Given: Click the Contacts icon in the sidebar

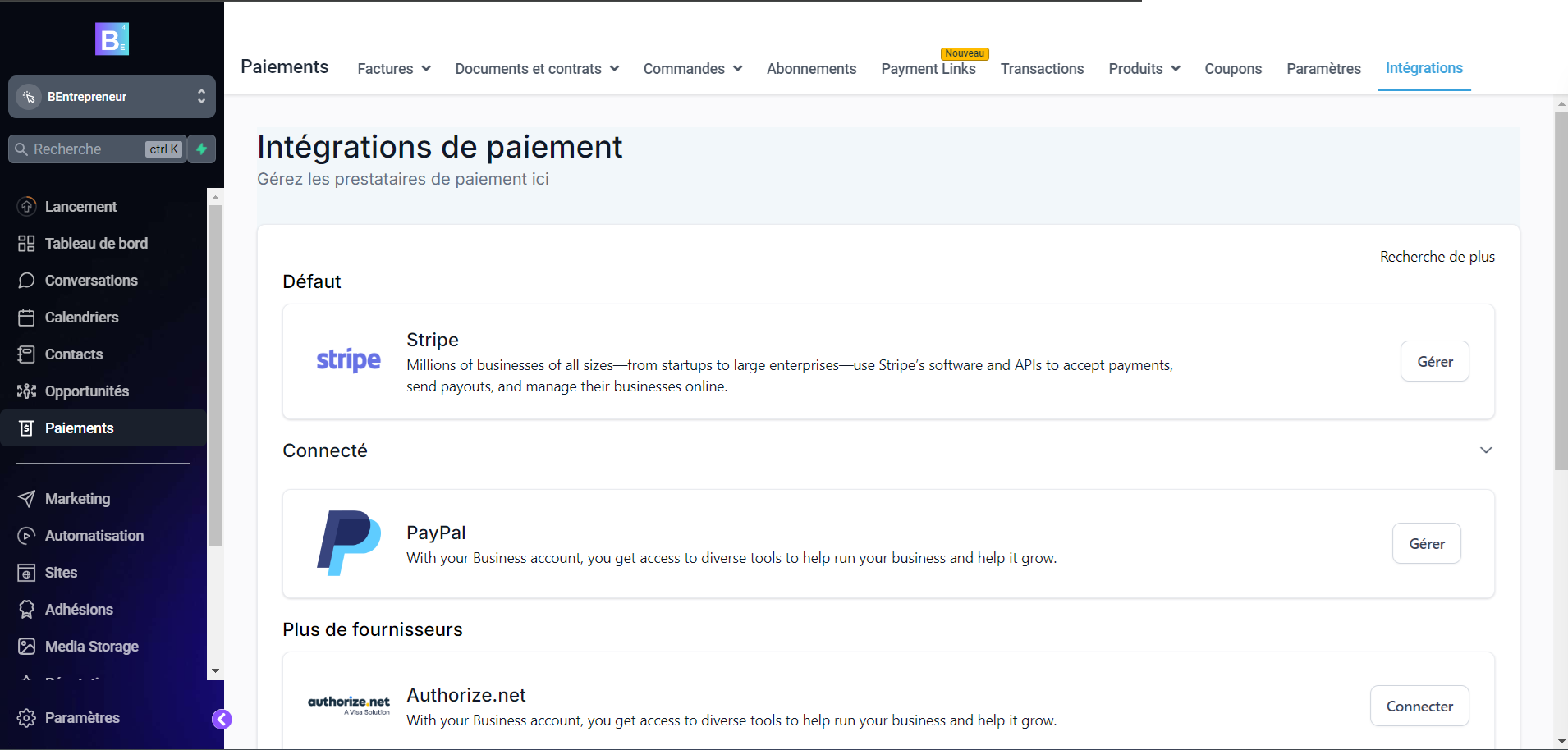Looking at the screenshot, I should click(26, 354).
